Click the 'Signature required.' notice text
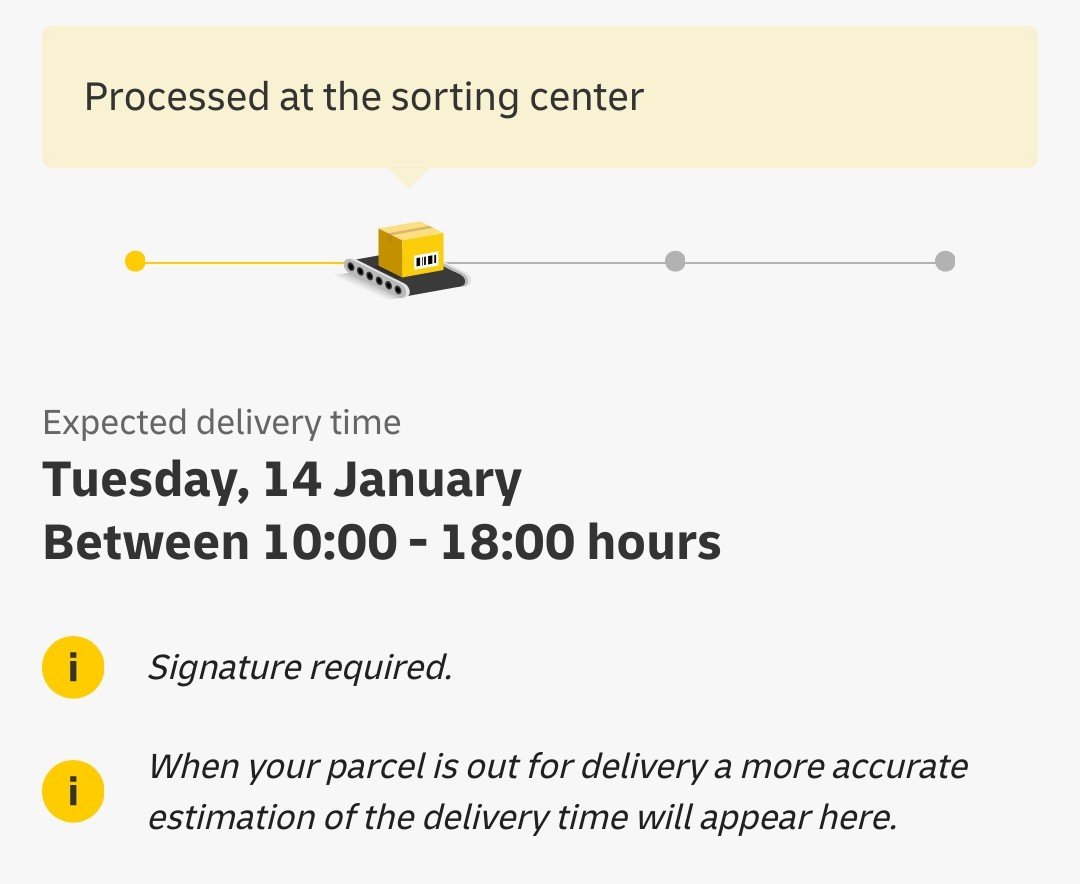1080x884 pixels. 300,667
